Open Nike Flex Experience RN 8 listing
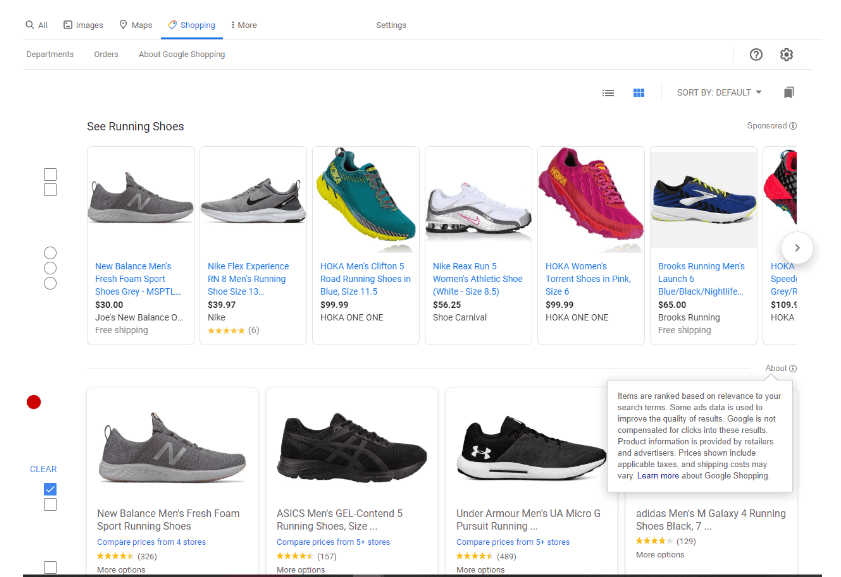841x577 pixels. point(248,278)
